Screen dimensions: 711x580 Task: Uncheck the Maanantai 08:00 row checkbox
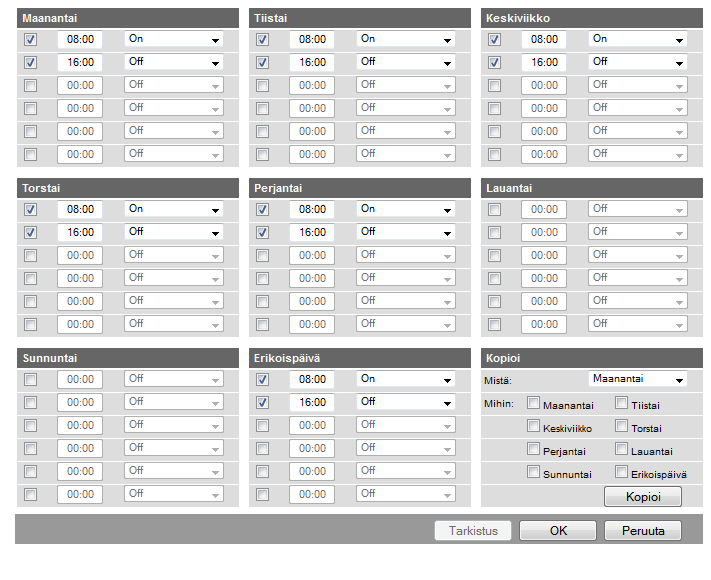coord(30,39)
